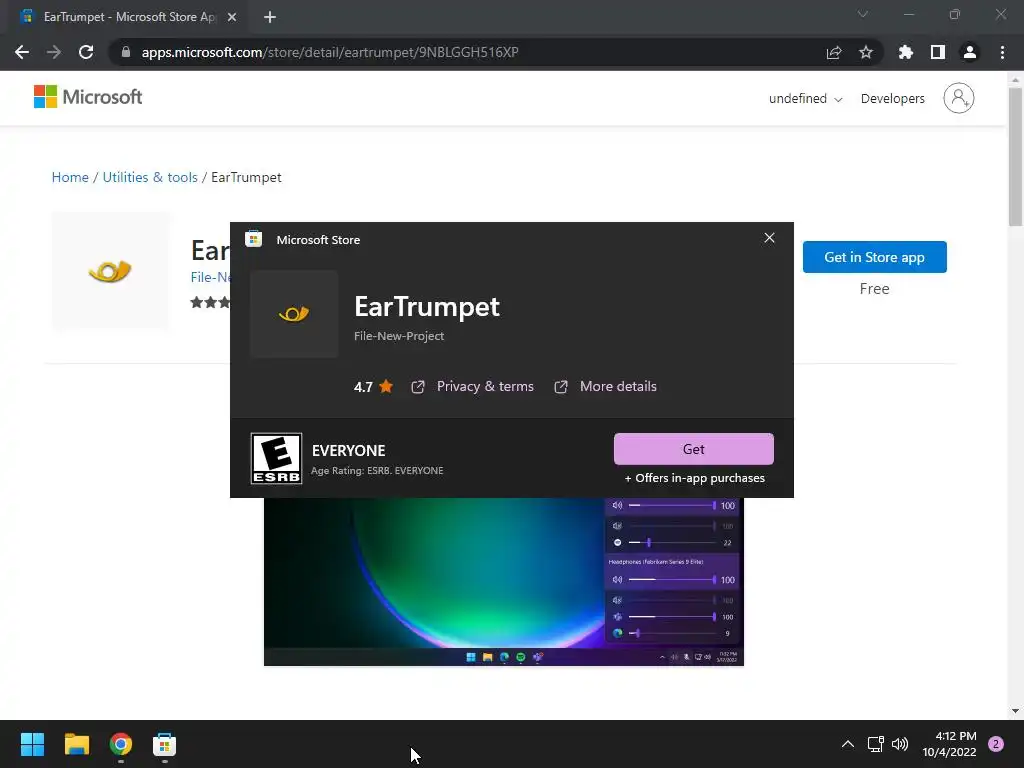1024x768 pixels.
Task: Click the EarTrumpet breadcrumb text
Action: (x=246, y=178)
